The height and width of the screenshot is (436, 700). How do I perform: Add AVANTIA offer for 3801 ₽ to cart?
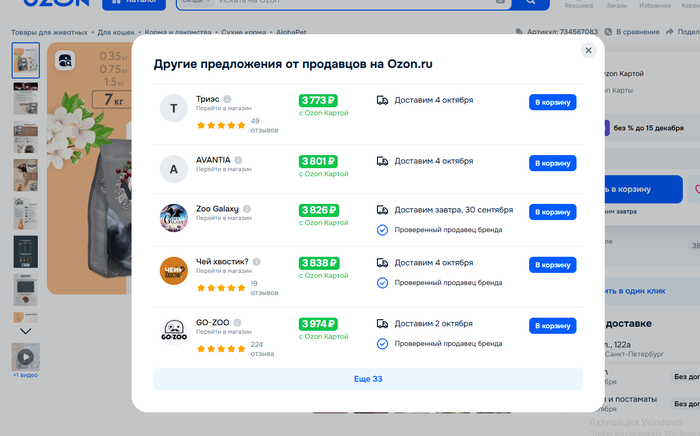coord(552,163)
